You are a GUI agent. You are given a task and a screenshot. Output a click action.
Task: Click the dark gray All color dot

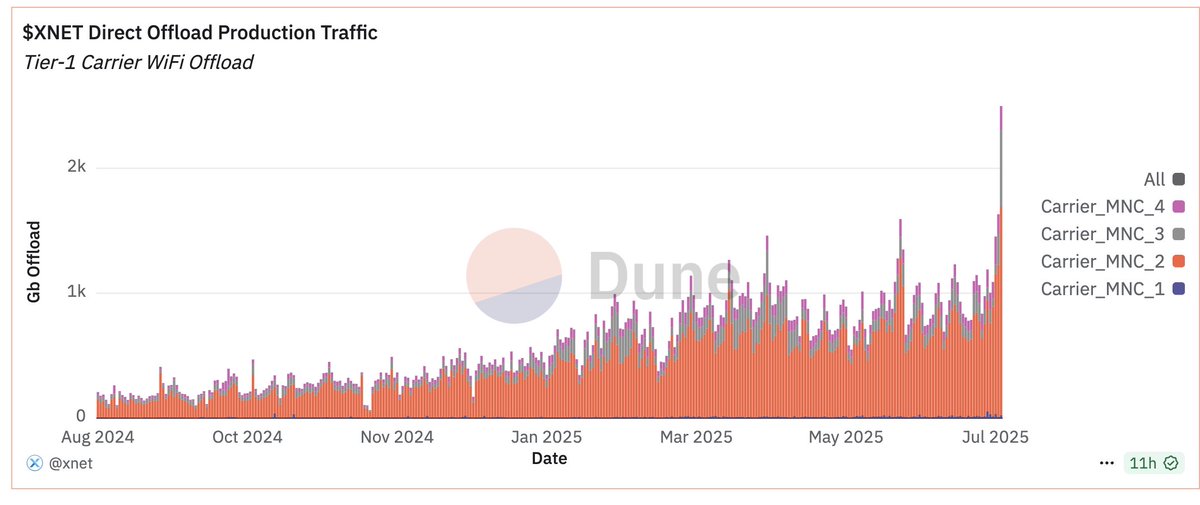pyautogui.click(x=1179, y=180)
